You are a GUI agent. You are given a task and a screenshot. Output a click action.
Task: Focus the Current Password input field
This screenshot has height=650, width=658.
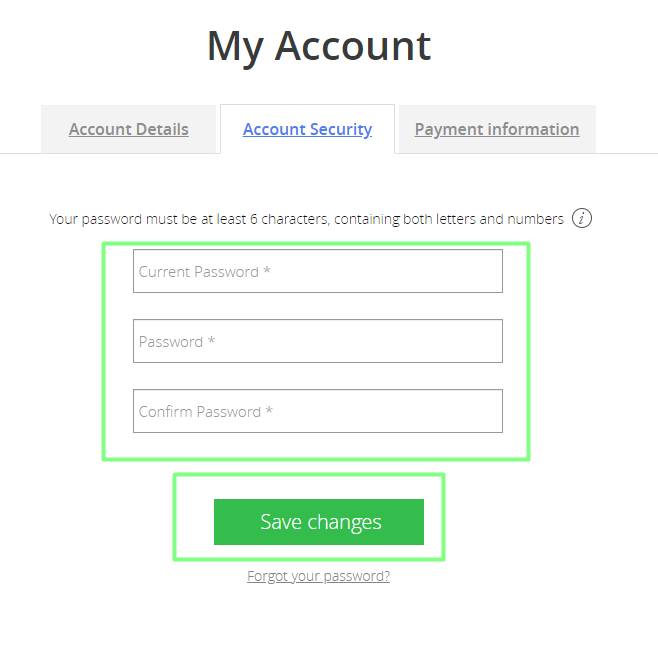click(318, 271)
